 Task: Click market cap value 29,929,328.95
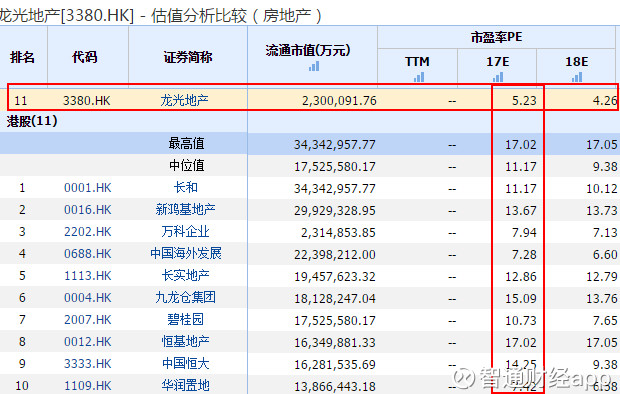[x=335, y=210]
